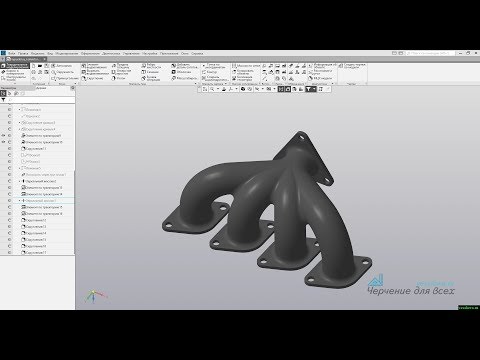Toggle visibility eye of Зеркальный массив:2 row
Image resolution: width=480 pixels, height=360 pixels.
point(10,181)
